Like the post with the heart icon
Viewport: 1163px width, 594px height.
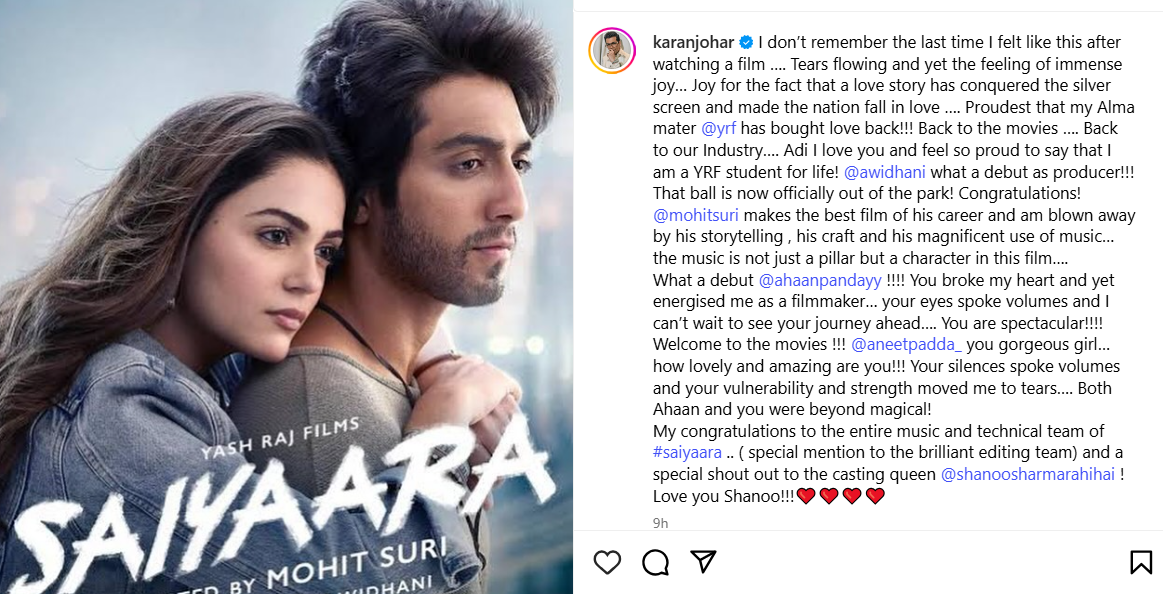[x=607, y=562]
